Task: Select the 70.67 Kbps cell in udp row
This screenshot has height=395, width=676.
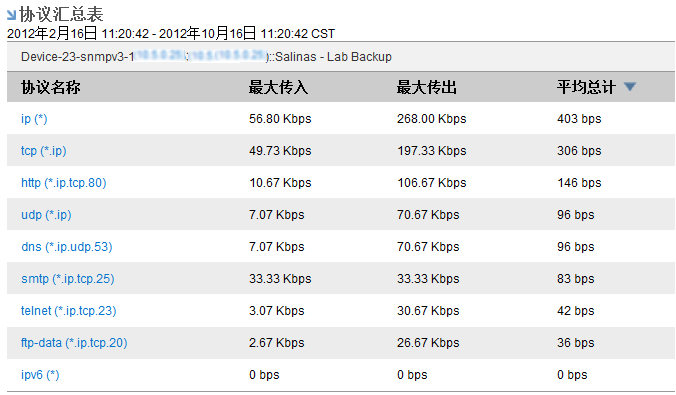Action: (x=428, y=215)
